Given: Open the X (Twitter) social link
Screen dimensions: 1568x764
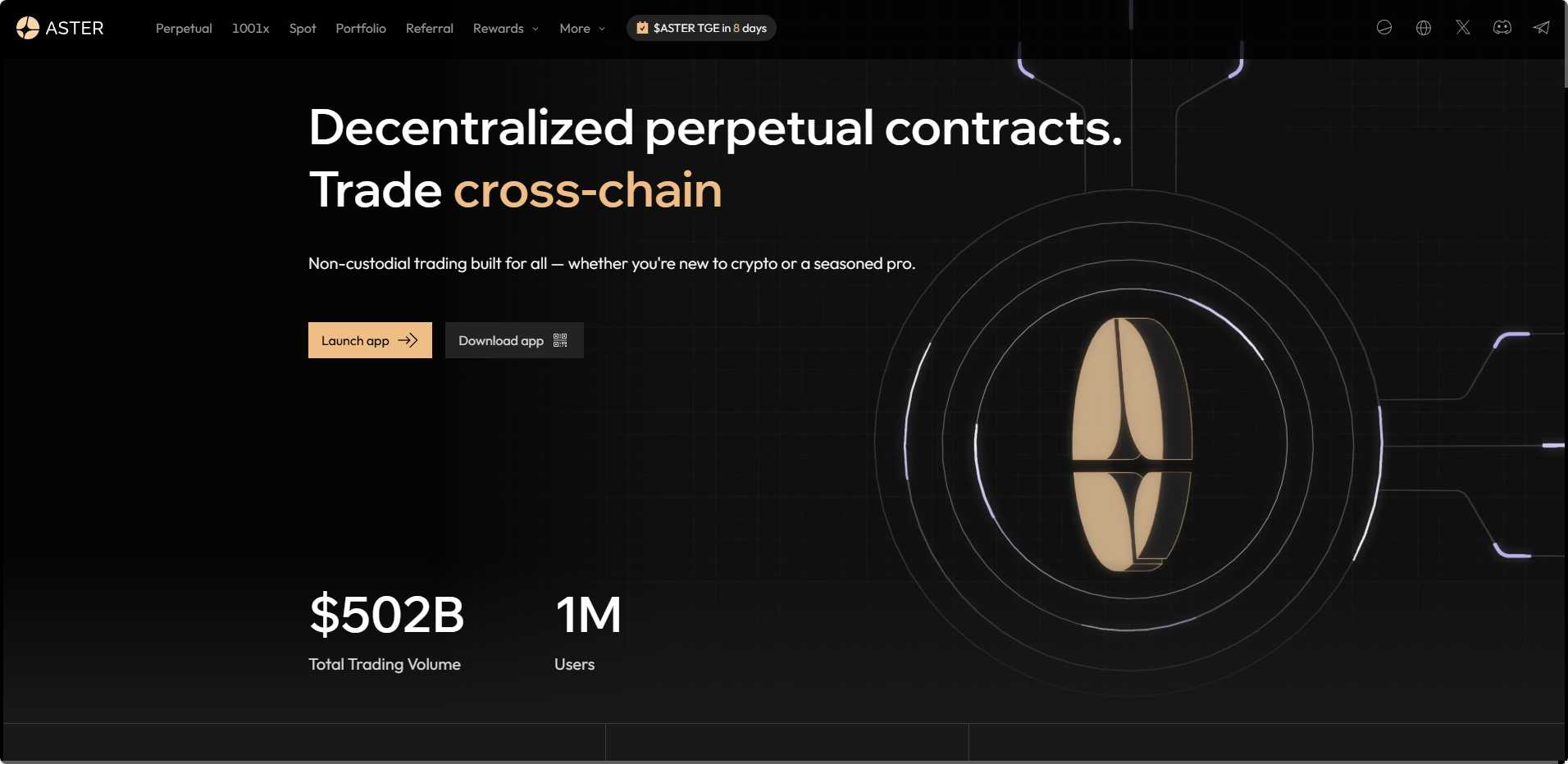Looking at the screenshot, I should point(1463,28).
